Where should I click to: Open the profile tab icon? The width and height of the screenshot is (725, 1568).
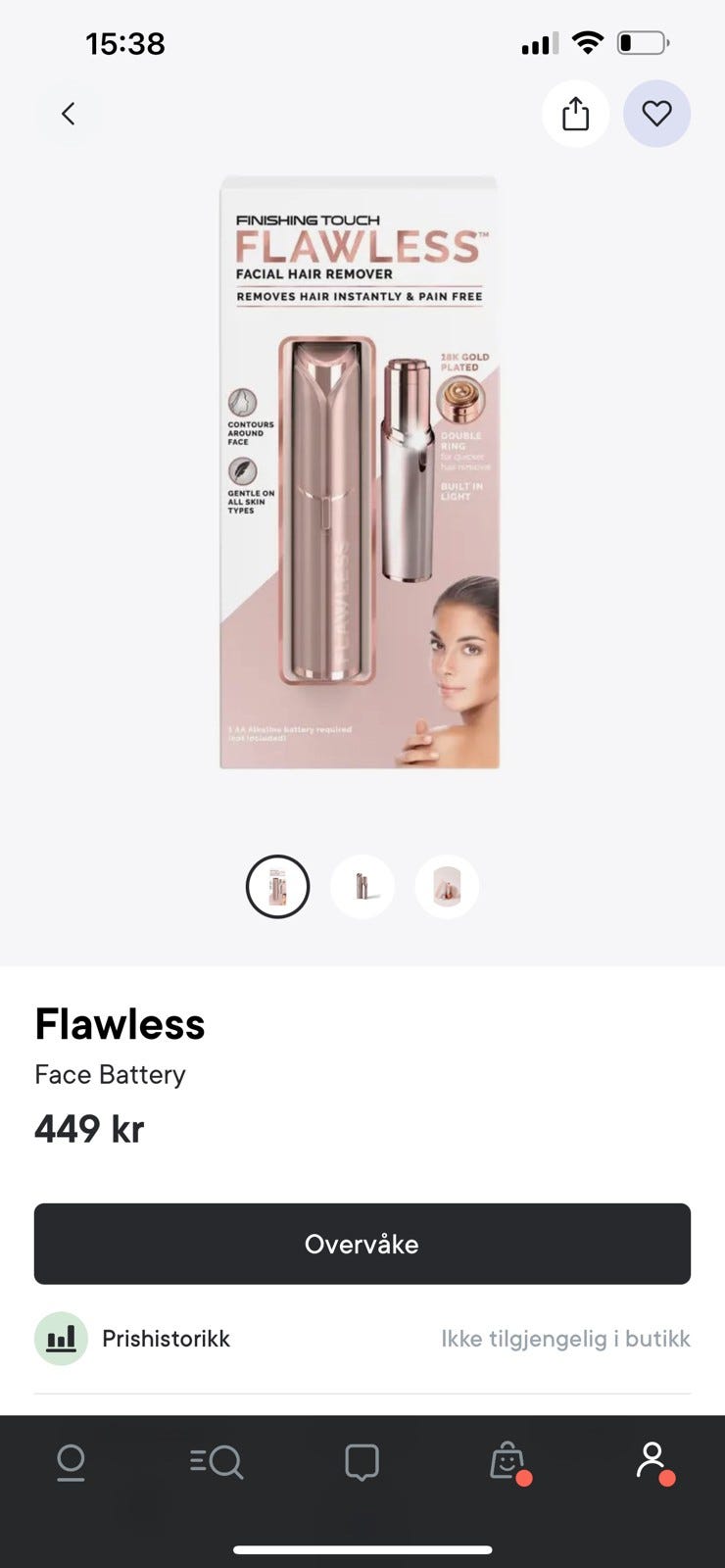[x=652, y=1462]
